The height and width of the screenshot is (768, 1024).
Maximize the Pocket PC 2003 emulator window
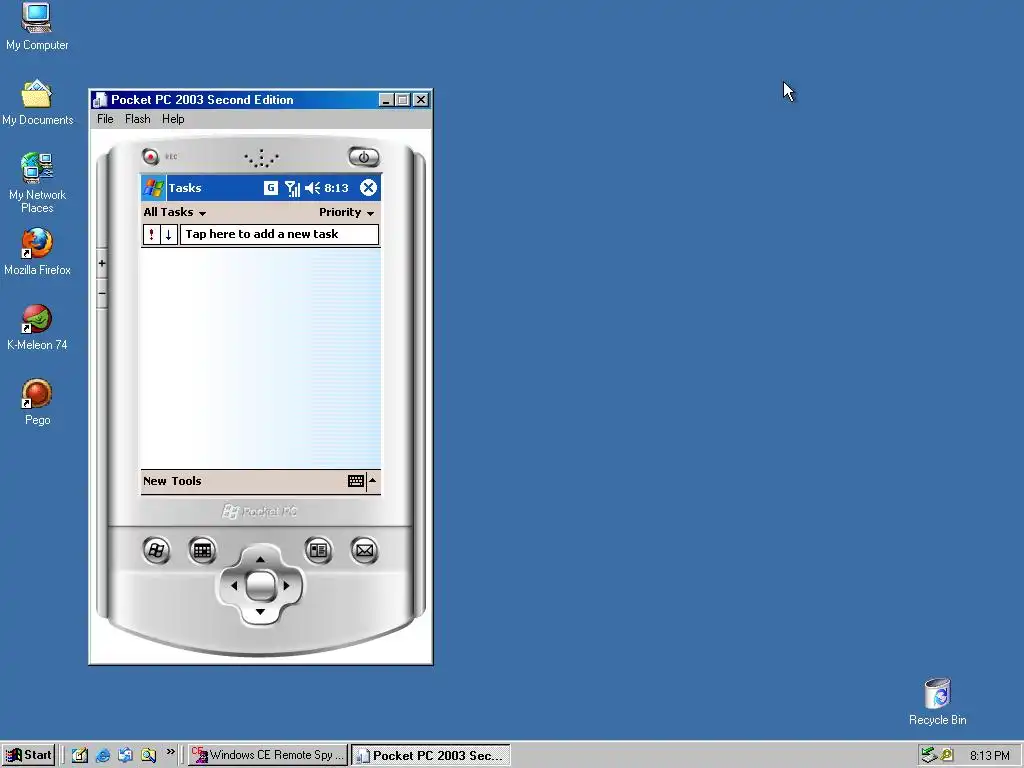point(403,100)
